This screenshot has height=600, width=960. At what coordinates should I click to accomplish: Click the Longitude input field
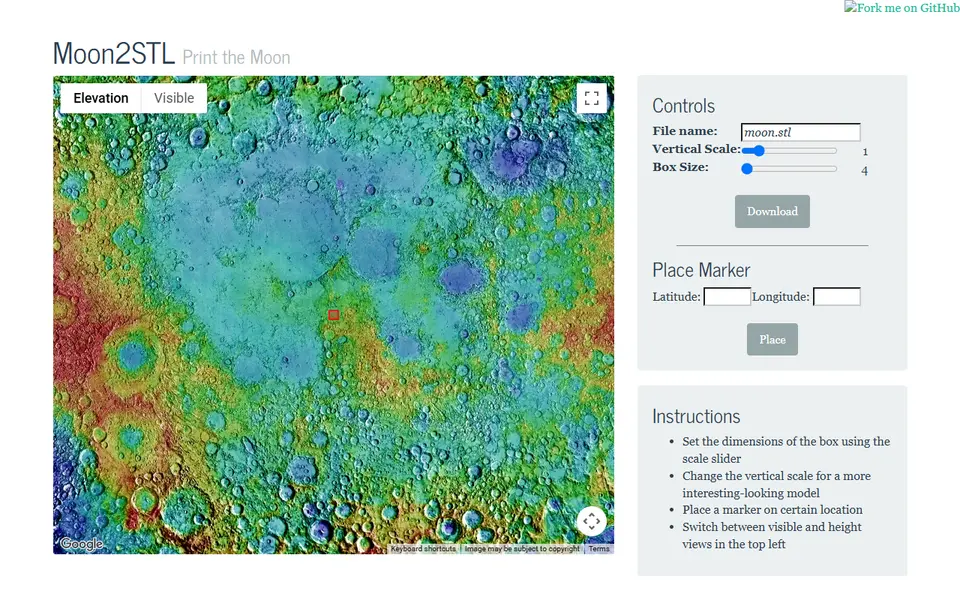[x=836, y=296]
